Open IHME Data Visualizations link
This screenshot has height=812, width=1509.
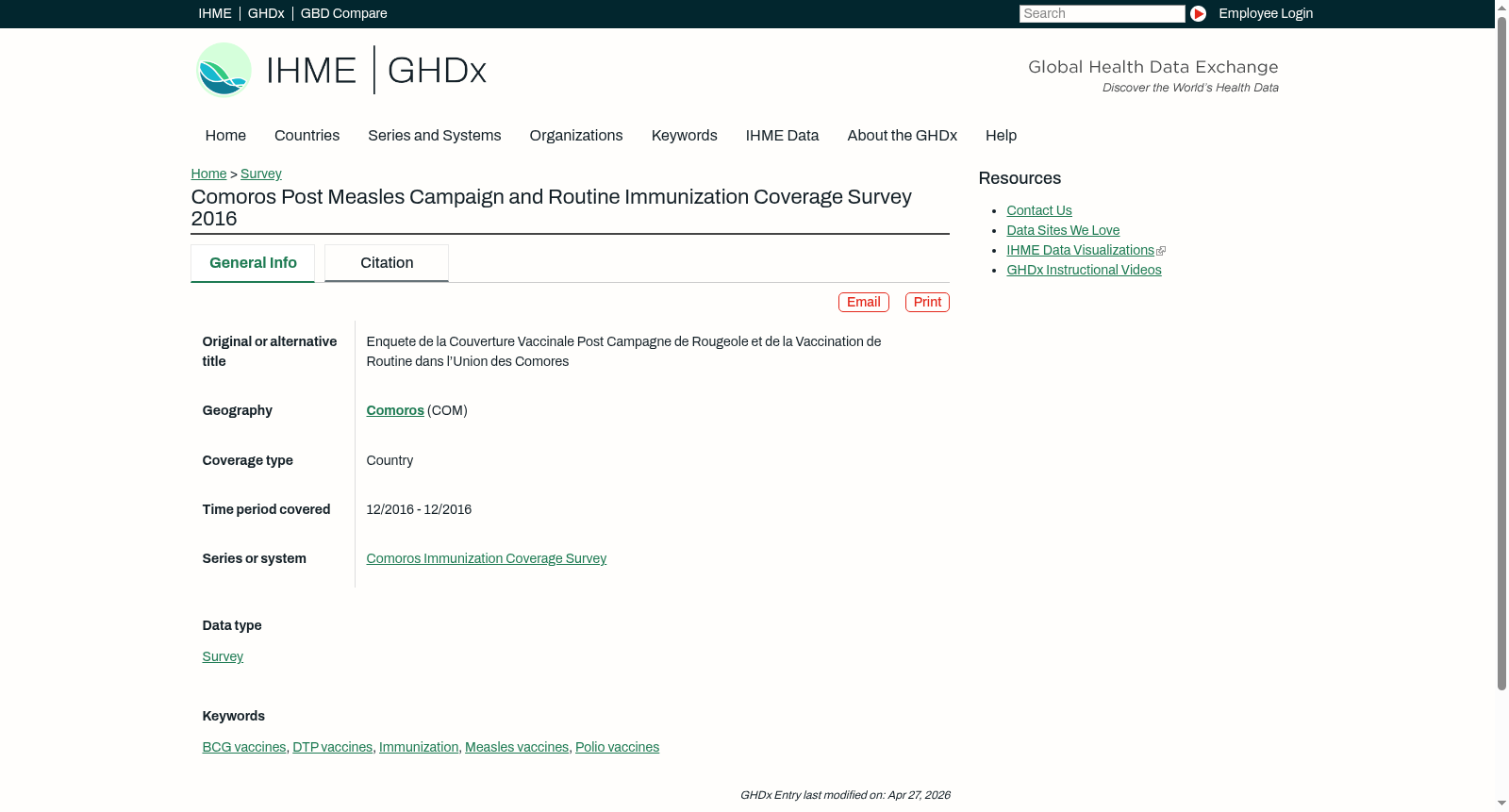pyautogui.click(x=1080, y=250)
